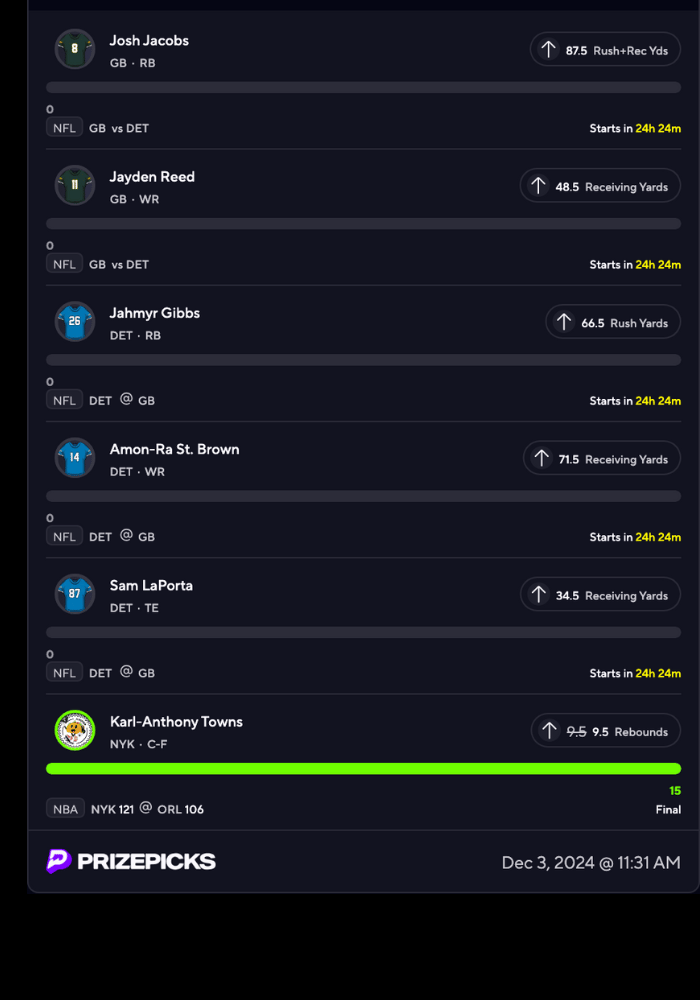Click up arrow on Jahmyr Gibbs pick
Viewport: 700px width, 1000px height.
(x=564, y=322)
